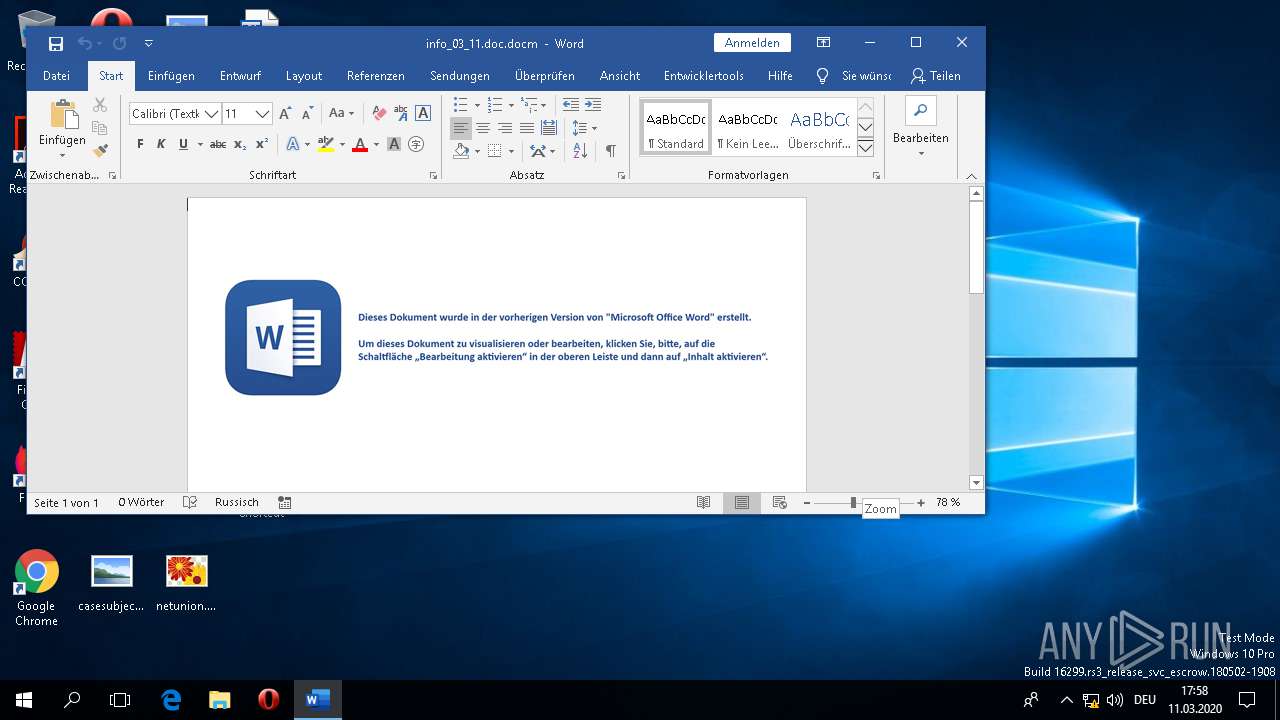Screen dimensions: 1280x720
Task: Click Russisch language in status bar
Action: [237, 503]
